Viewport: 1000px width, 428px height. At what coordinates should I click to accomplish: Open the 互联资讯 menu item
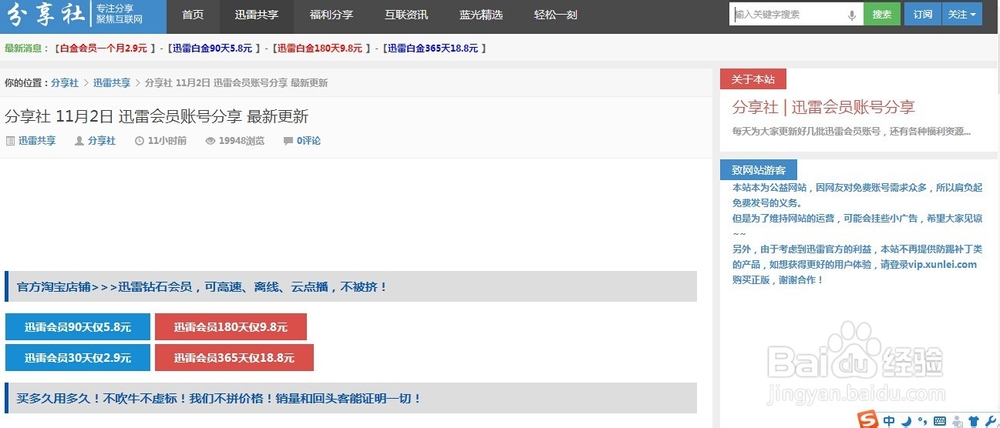click(x=406, y=15)
